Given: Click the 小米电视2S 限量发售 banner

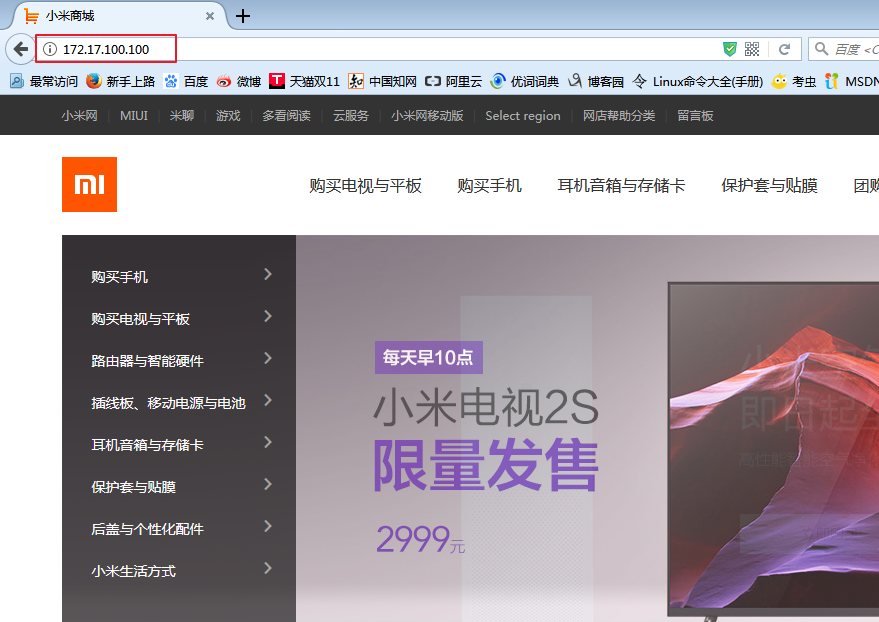Looking at the screenshot, I should [x=486, y=440].
